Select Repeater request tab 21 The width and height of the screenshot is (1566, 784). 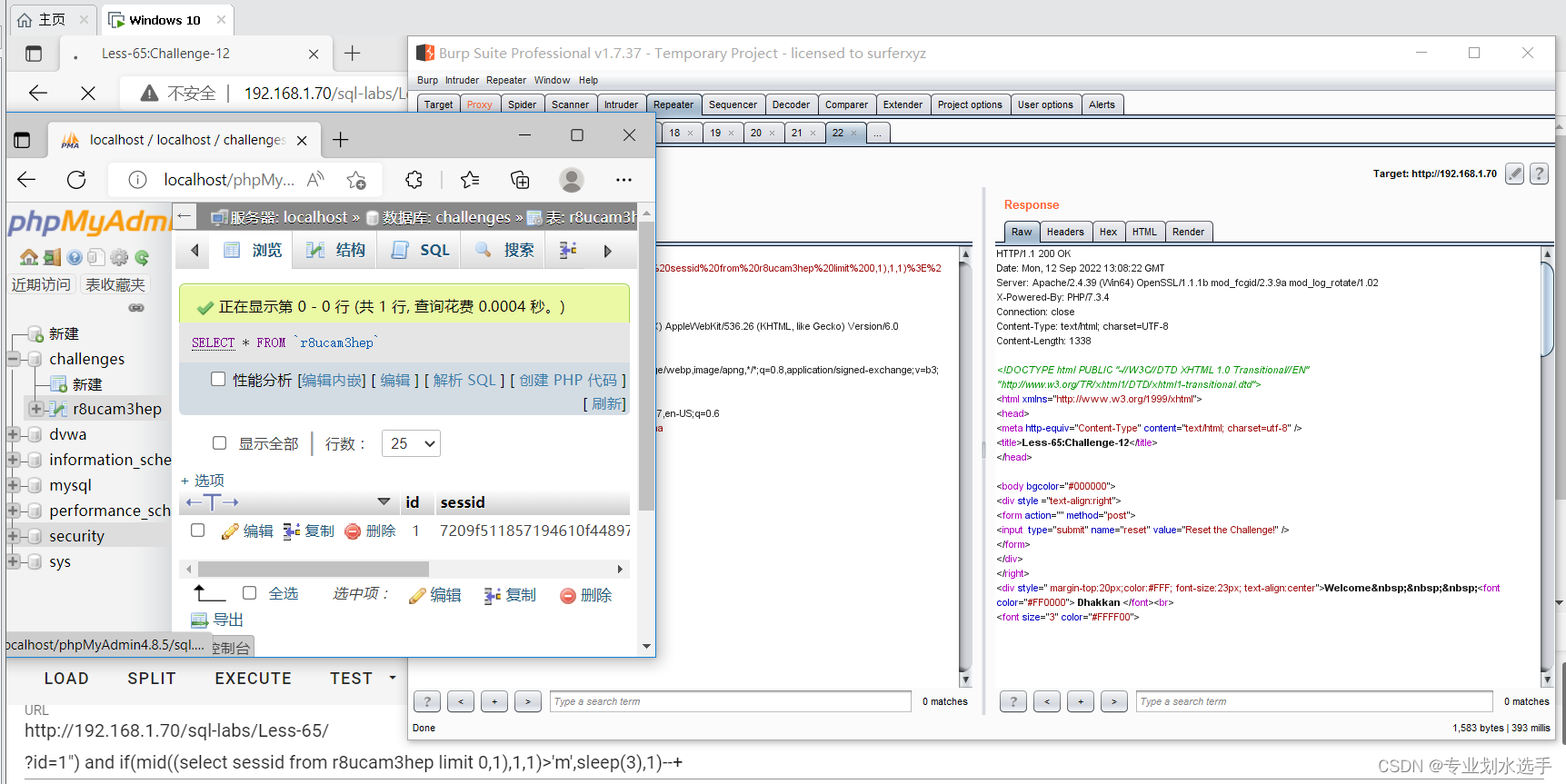tap(803, 133)
